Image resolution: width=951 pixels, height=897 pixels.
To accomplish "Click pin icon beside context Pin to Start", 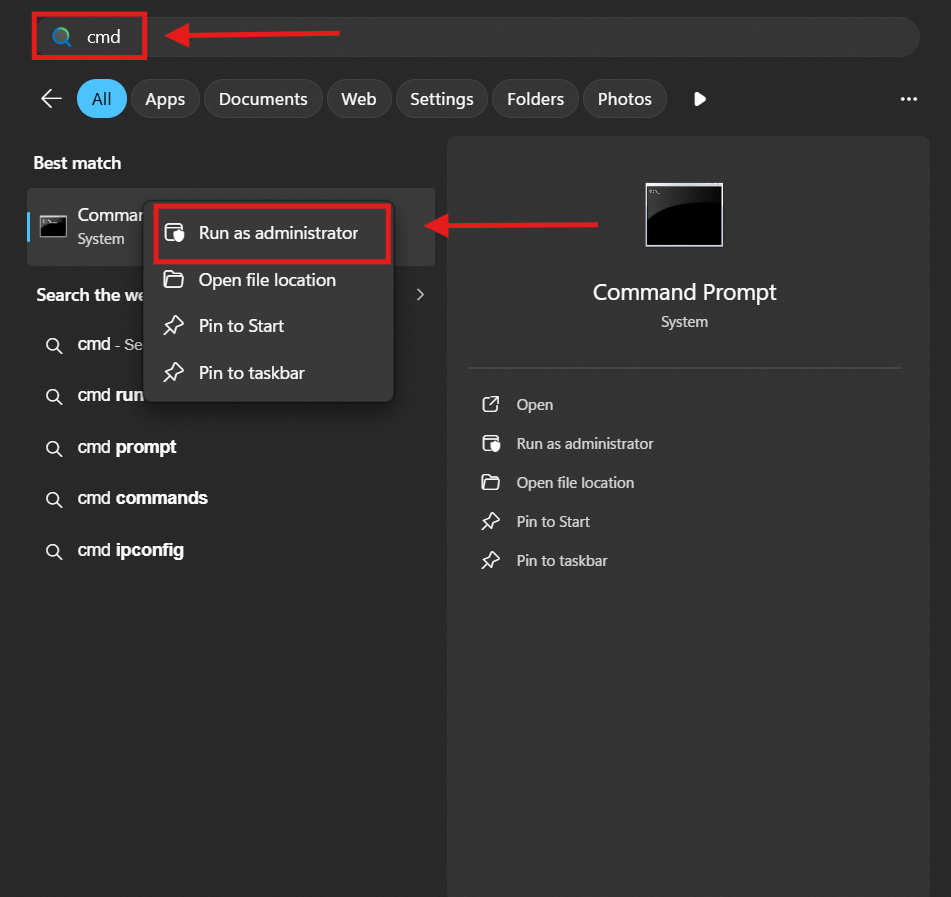I will [x=173, y=326].
